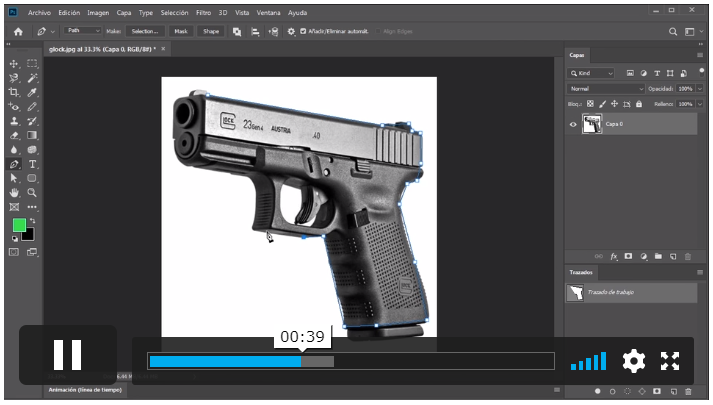This screenshot has height=405, width=713.
Task: Open pen options gear in options bar
Action: coord(291,31)
